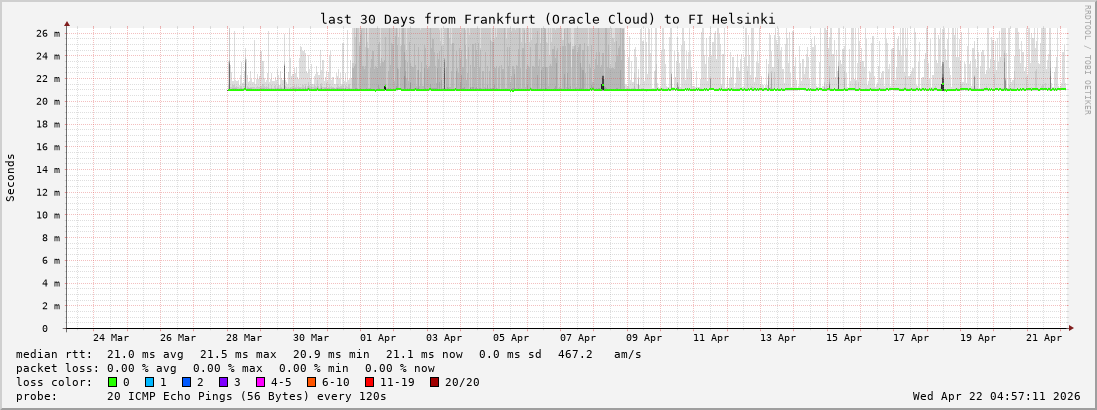Click the RRDTOOL / TOBI OETIKER watermark
The width and height of the screenshot is (1097, 410).
(1087, 60)
